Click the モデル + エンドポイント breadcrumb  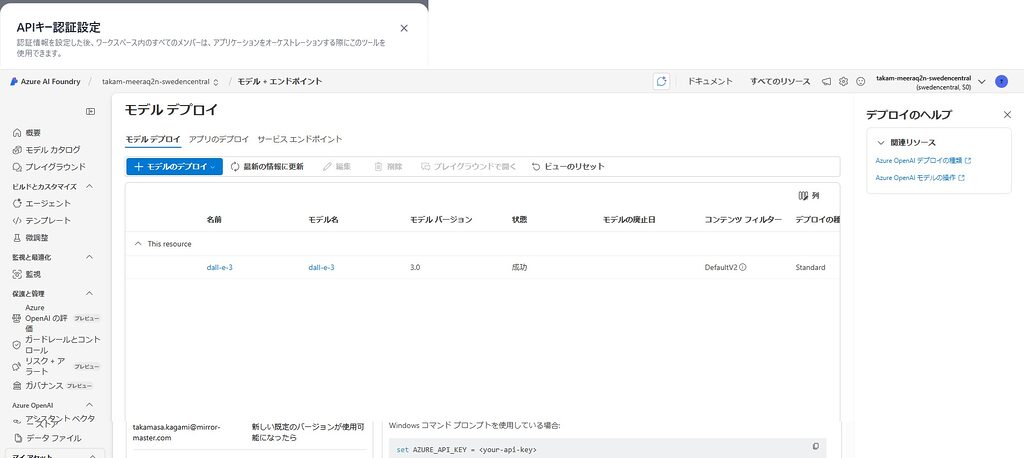click(280, 82)
